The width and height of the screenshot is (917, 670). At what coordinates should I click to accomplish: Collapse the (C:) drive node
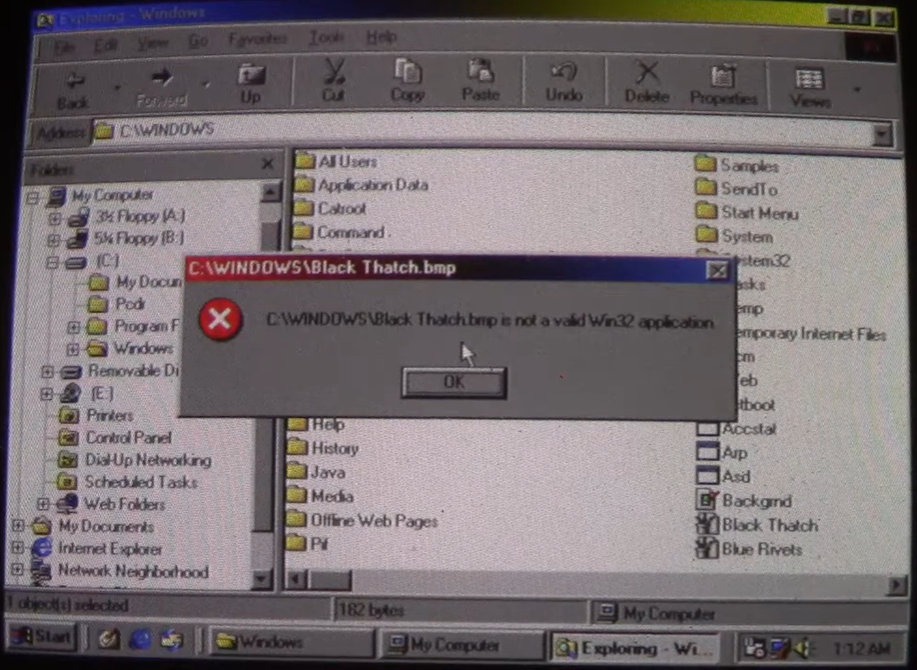pos(52,262)
